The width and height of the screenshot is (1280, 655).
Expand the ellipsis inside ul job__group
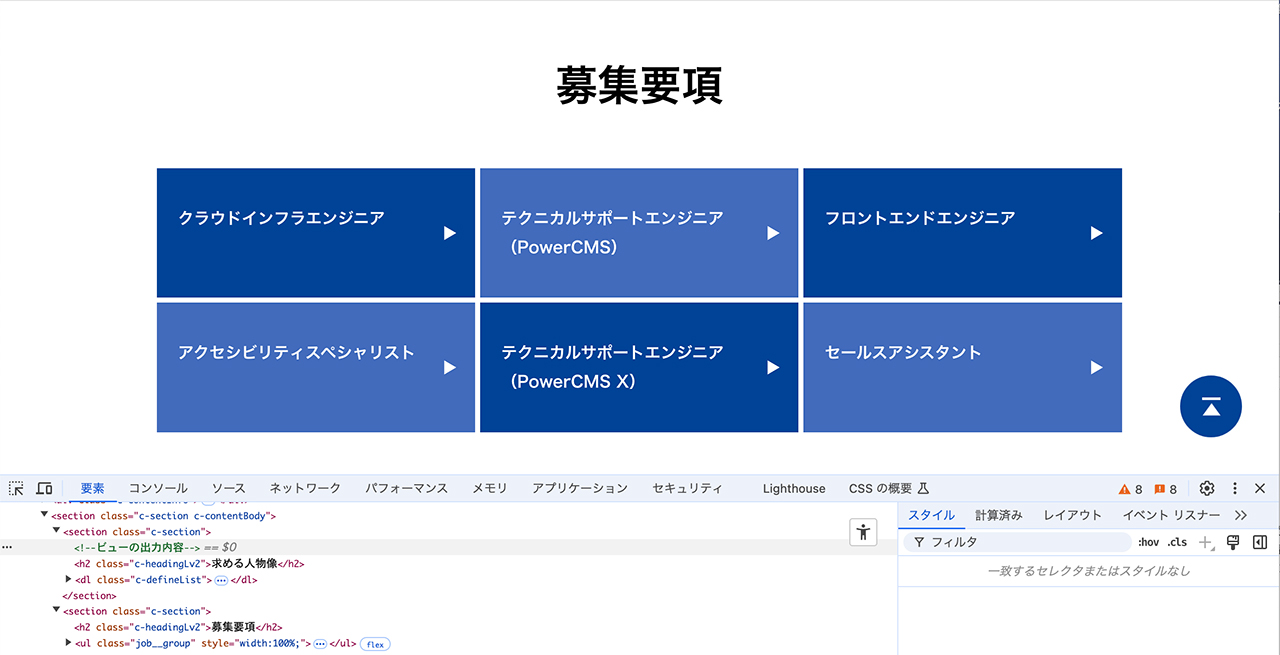point(320,644)
